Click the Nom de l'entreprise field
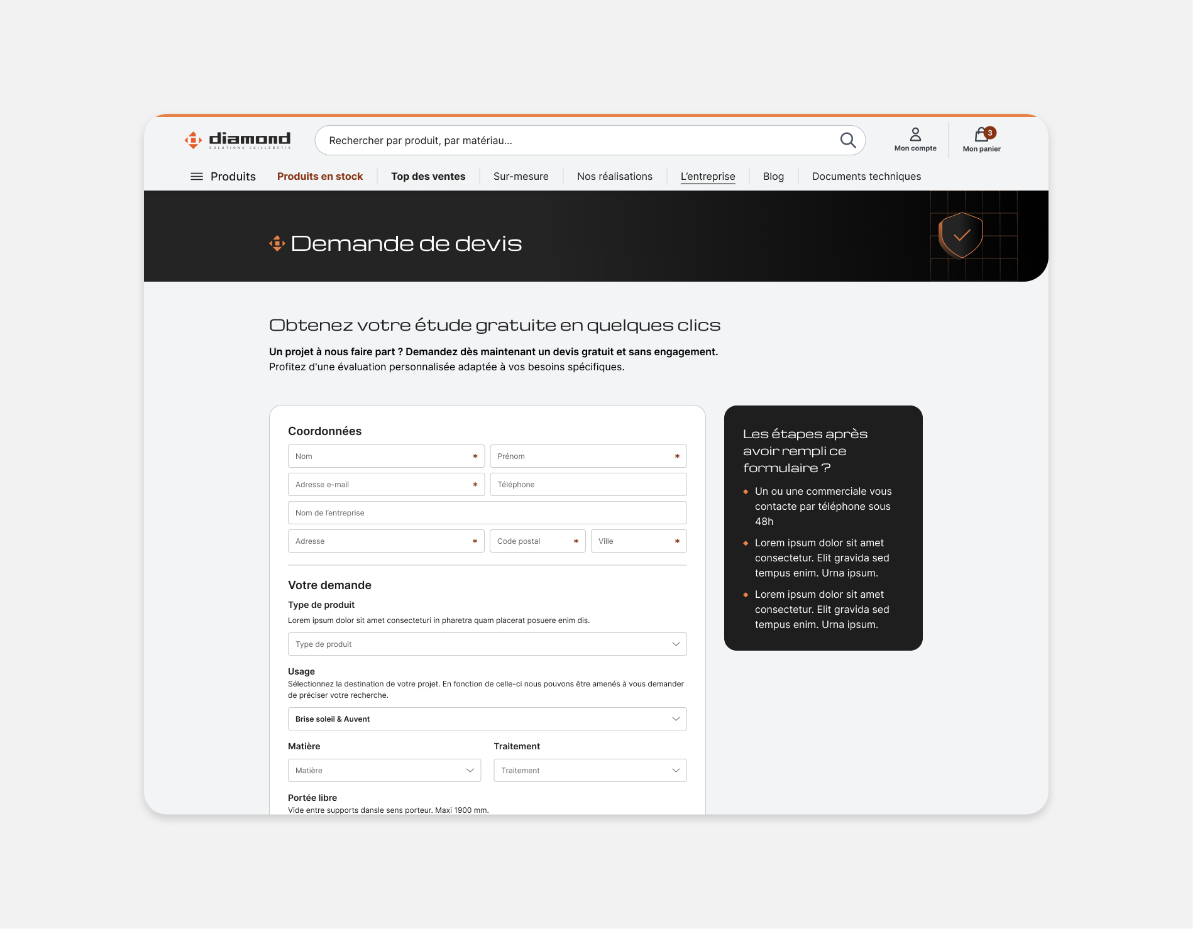 coord(487,513)
